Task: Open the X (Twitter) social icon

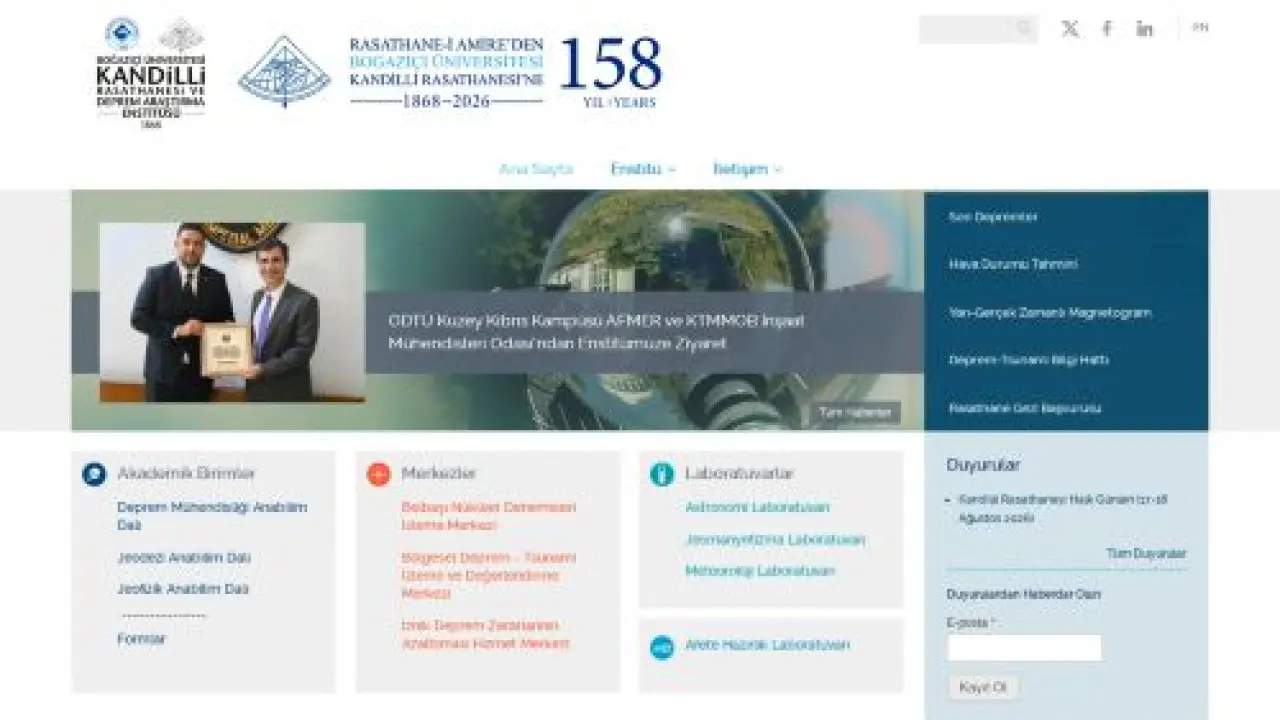Action: point(1070,29)
